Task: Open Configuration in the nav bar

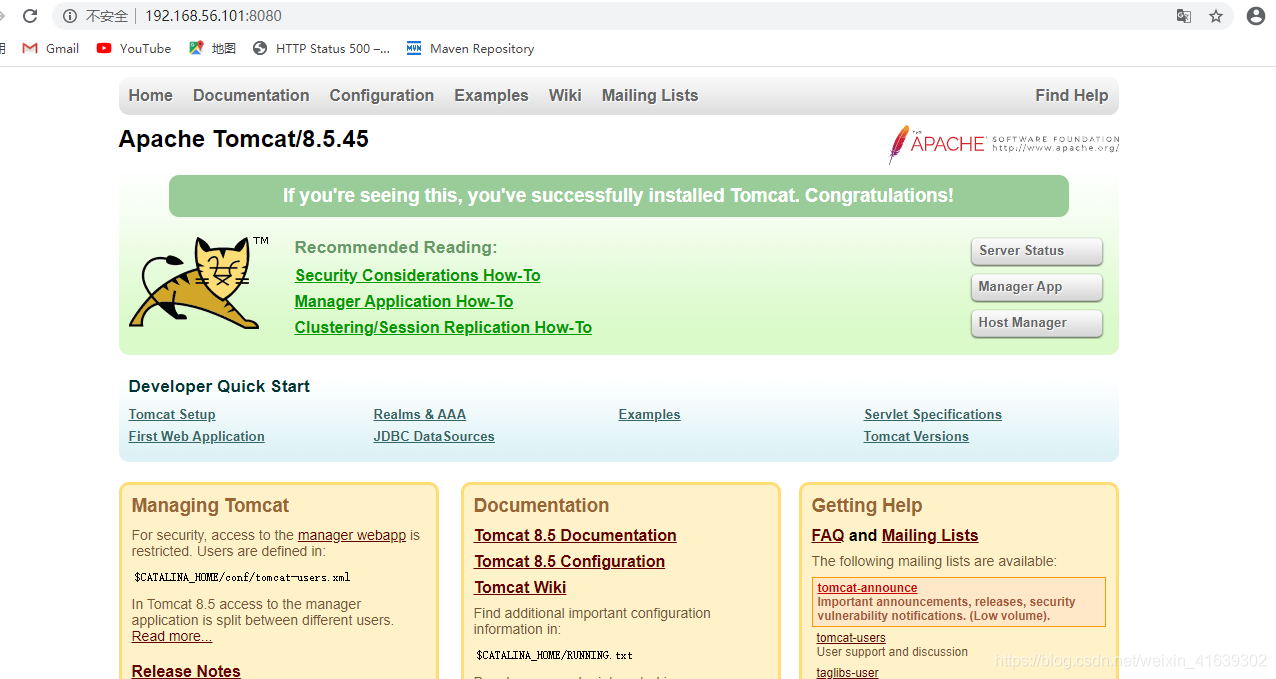Action: pos(382,96)
